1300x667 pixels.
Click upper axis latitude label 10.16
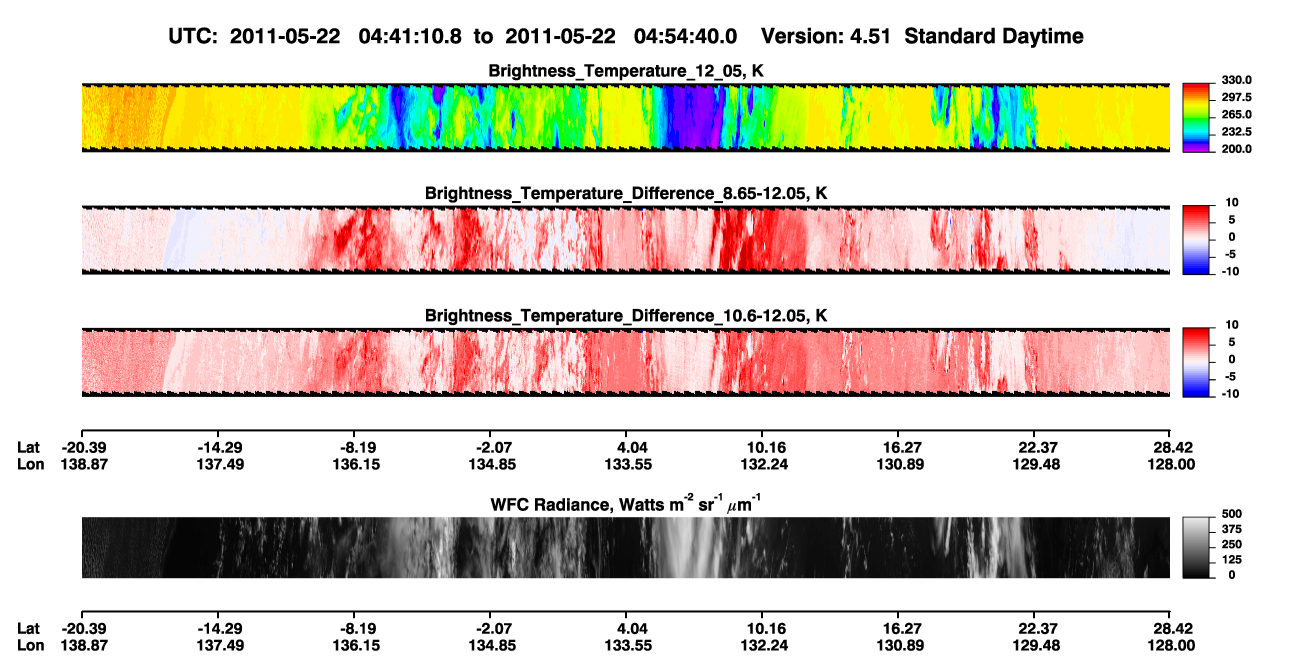pyautogui.click(x=762, y=447)
